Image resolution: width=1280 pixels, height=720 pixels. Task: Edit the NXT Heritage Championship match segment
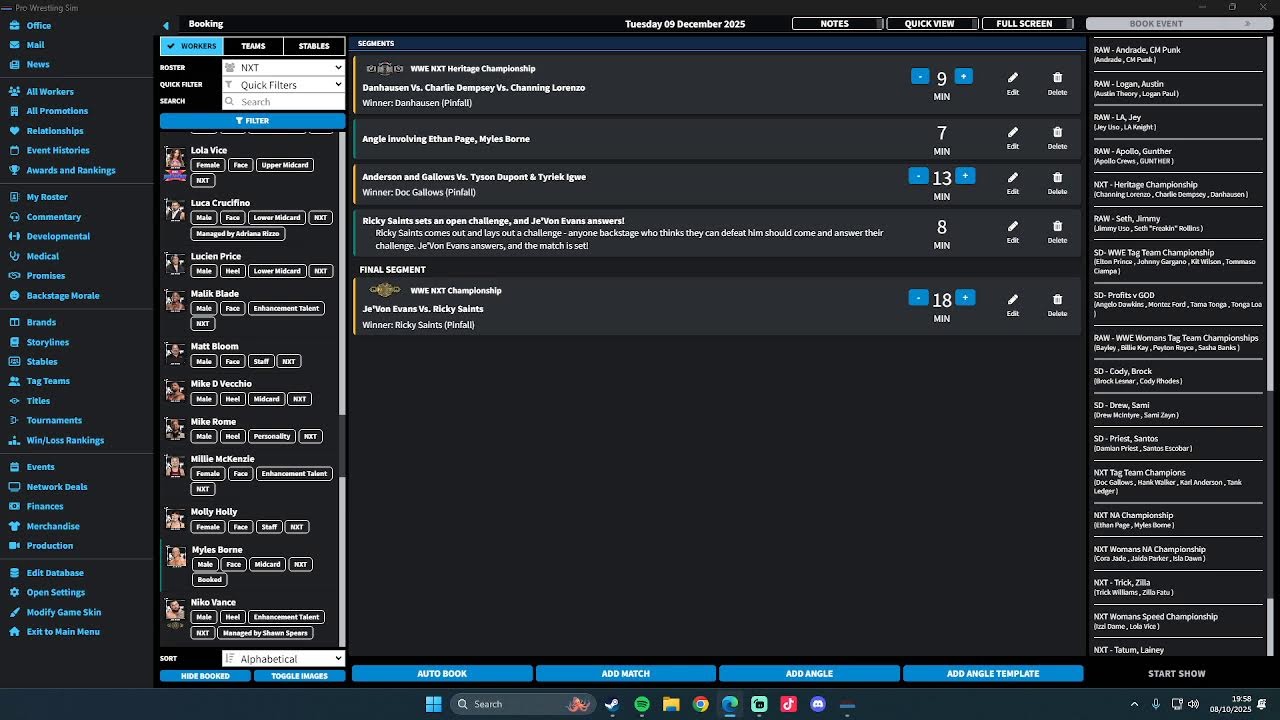[x=1013, y=83]
